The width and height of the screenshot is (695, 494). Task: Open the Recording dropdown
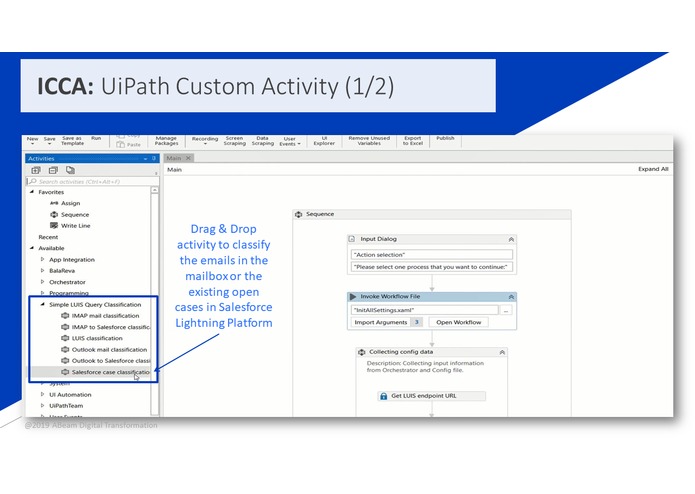(205, 140)
